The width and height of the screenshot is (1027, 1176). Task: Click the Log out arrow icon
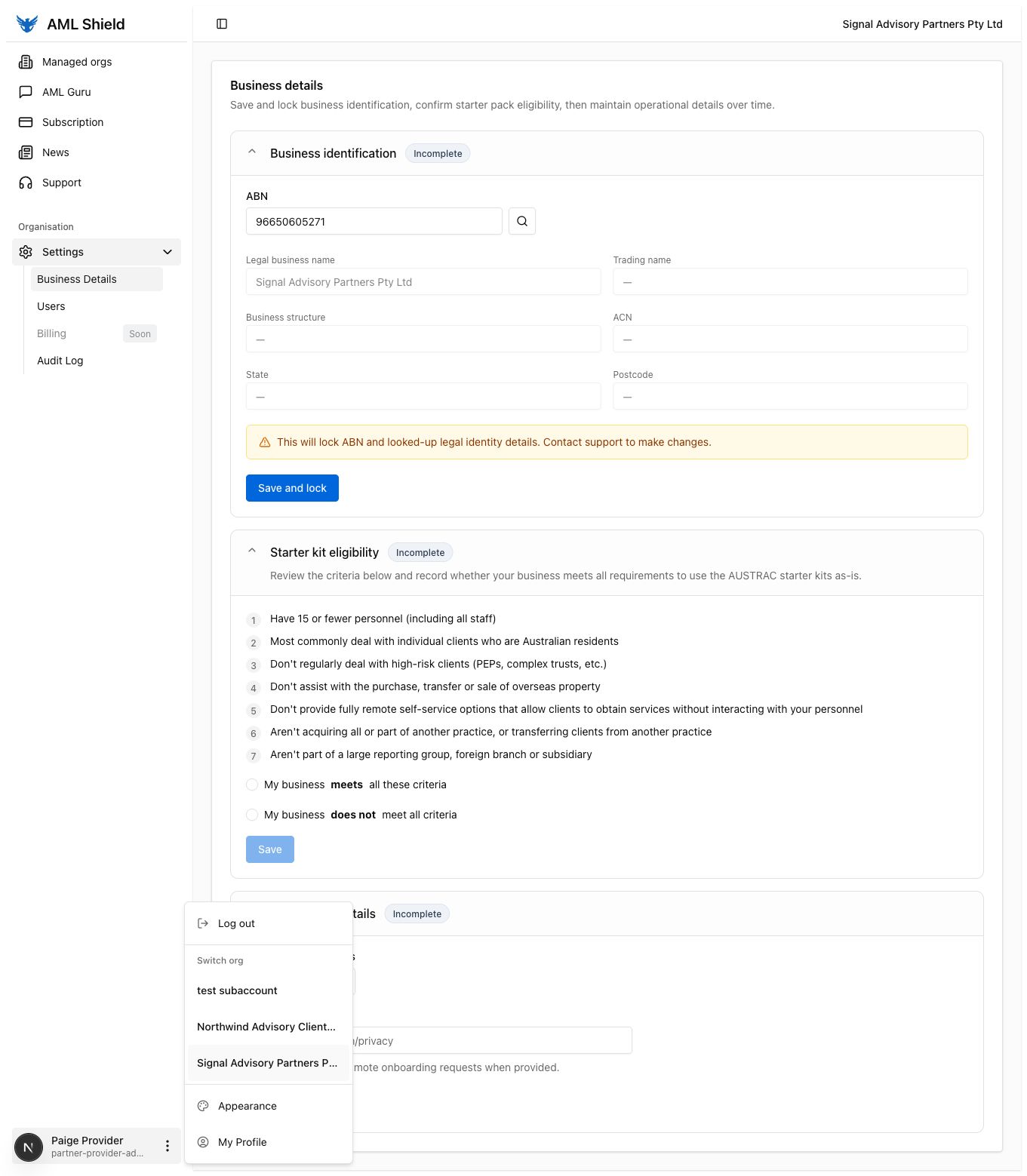click(x=203, y=923)
